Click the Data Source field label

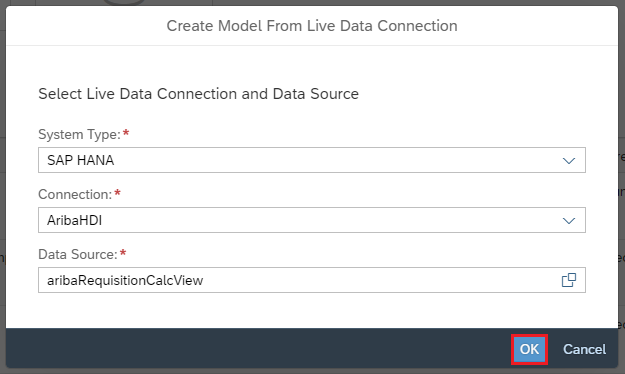click(x=78, y=254)
